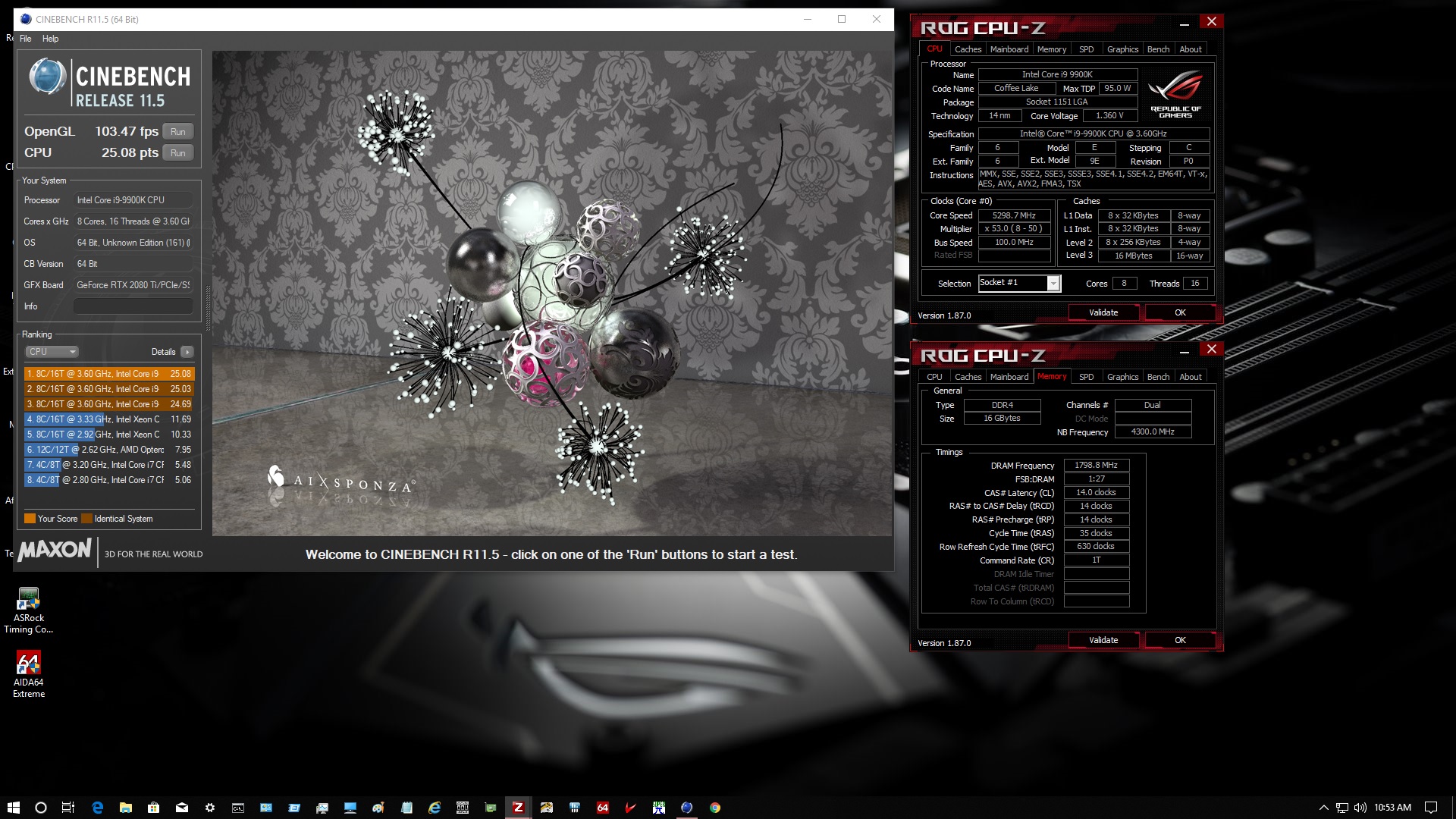Expand Ranking Details arrow button

[187, 352]
